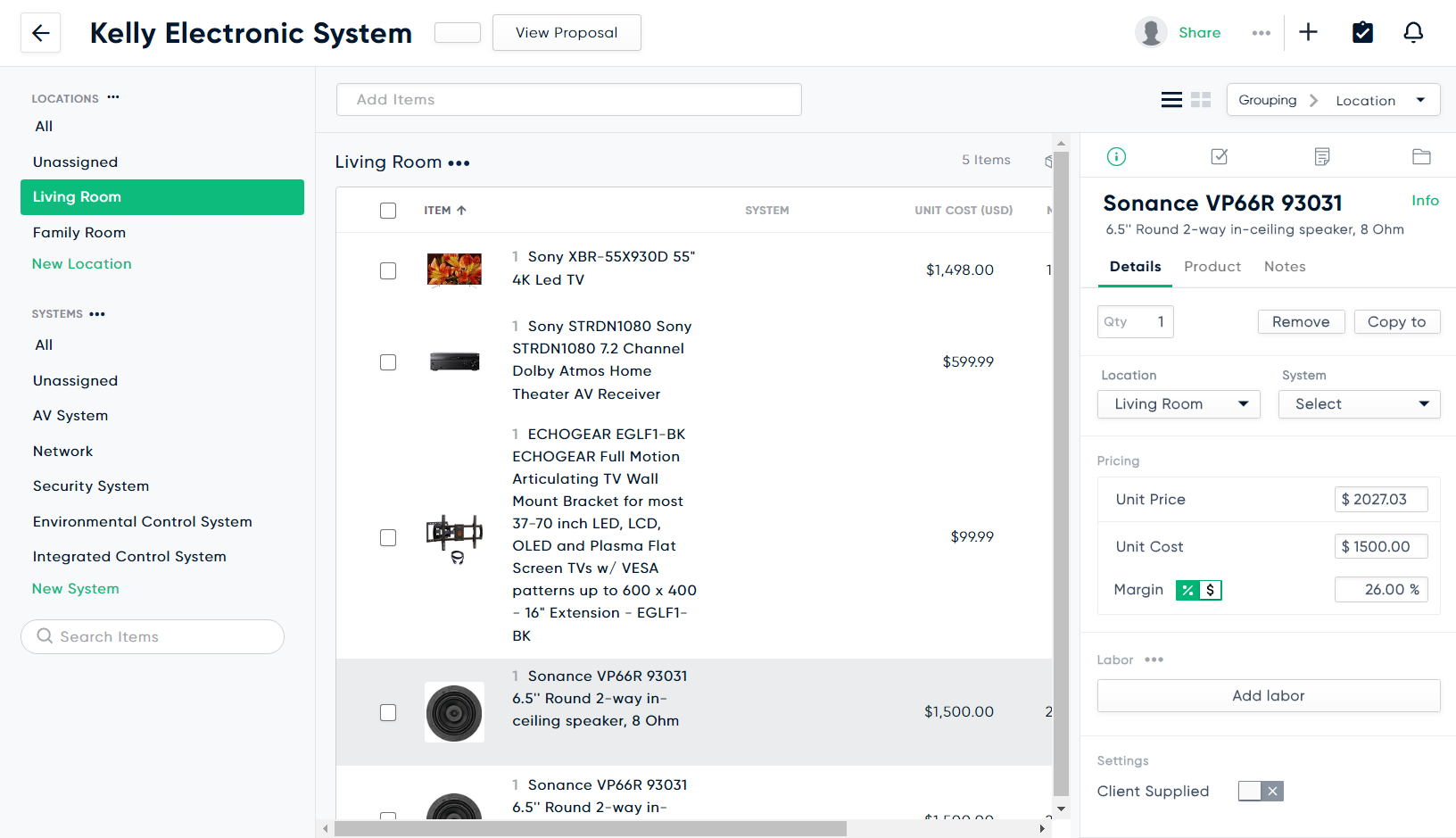Click the Qty input field
The image size is (1456, 838).
pos(1136,322)
